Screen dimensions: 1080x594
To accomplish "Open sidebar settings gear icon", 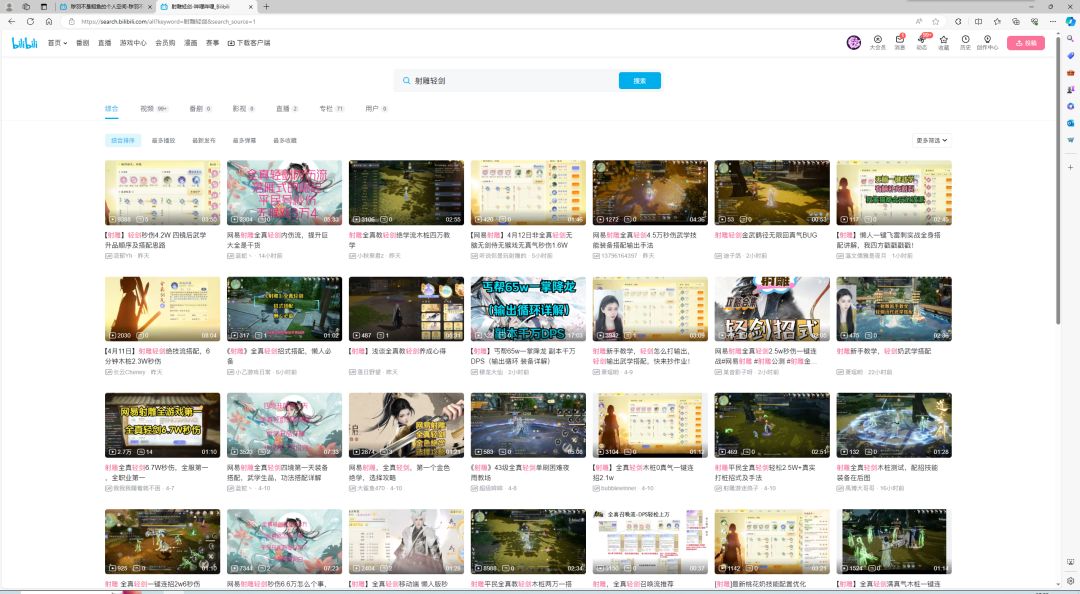I will click(1070, 581).
